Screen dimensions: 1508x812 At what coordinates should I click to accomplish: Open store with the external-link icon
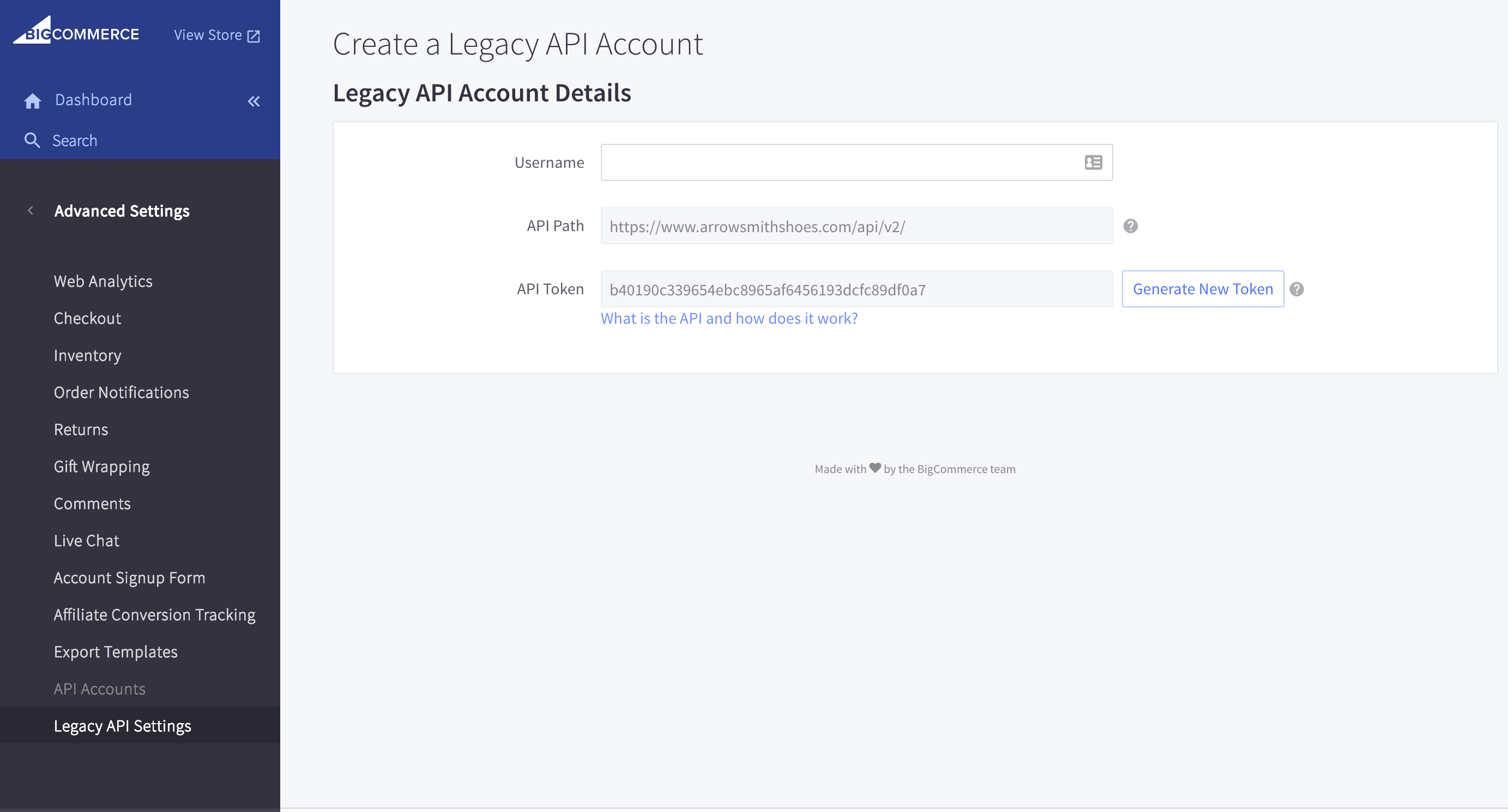(254, 35)
